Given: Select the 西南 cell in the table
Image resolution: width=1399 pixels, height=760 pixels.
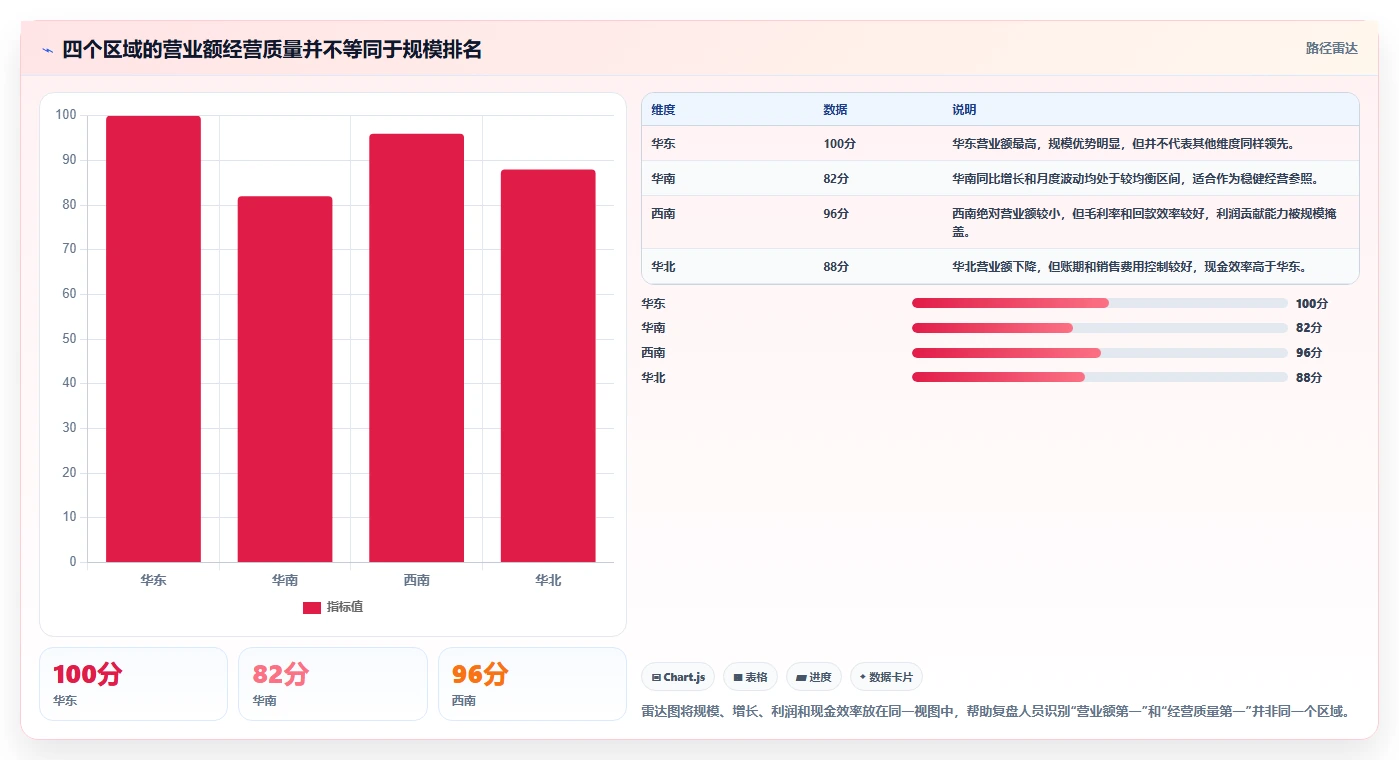Looking at the screenshot, I should pos(663,214).
